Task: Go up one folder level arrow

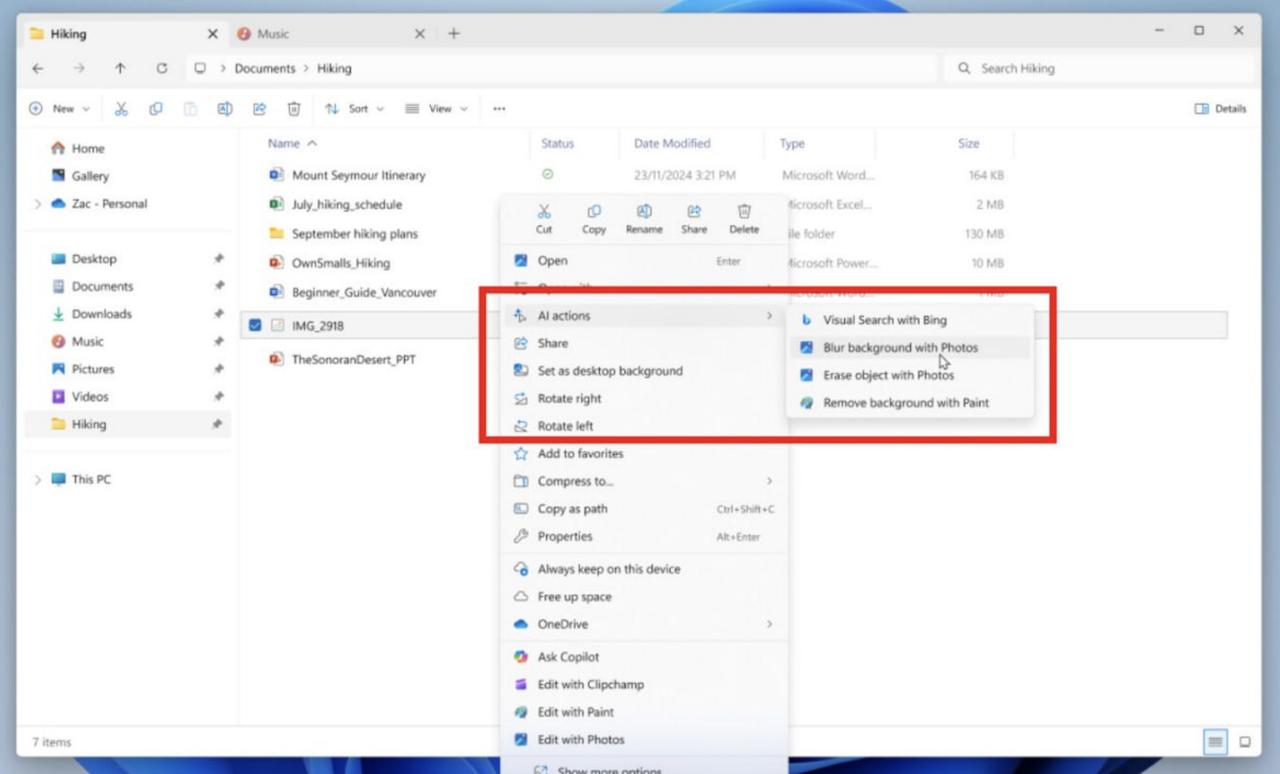Action: point(120,69)
